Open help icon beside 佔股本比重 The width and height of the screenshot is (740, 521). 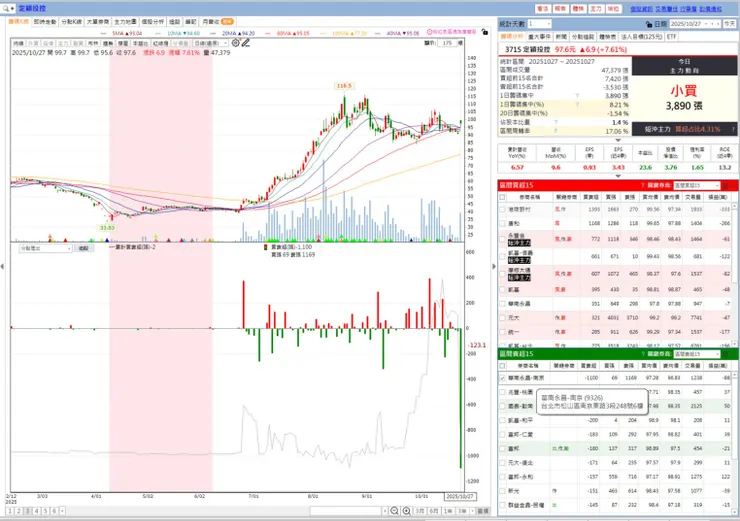click(556, 122)
